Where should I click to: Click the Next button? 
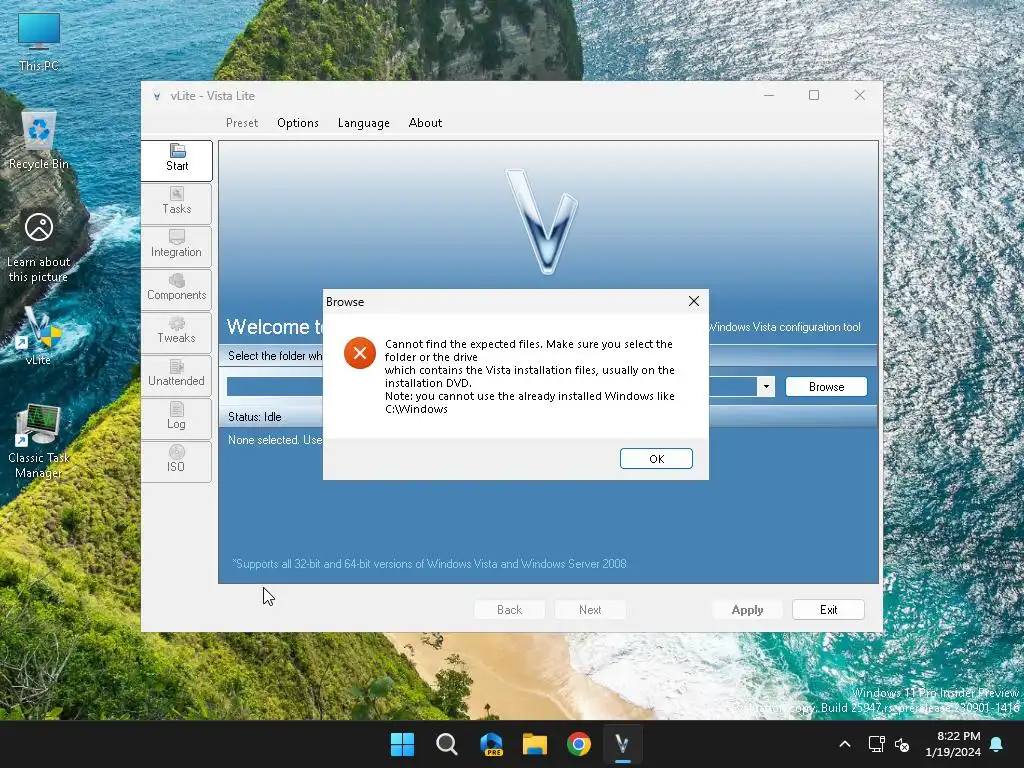[590, 609]
